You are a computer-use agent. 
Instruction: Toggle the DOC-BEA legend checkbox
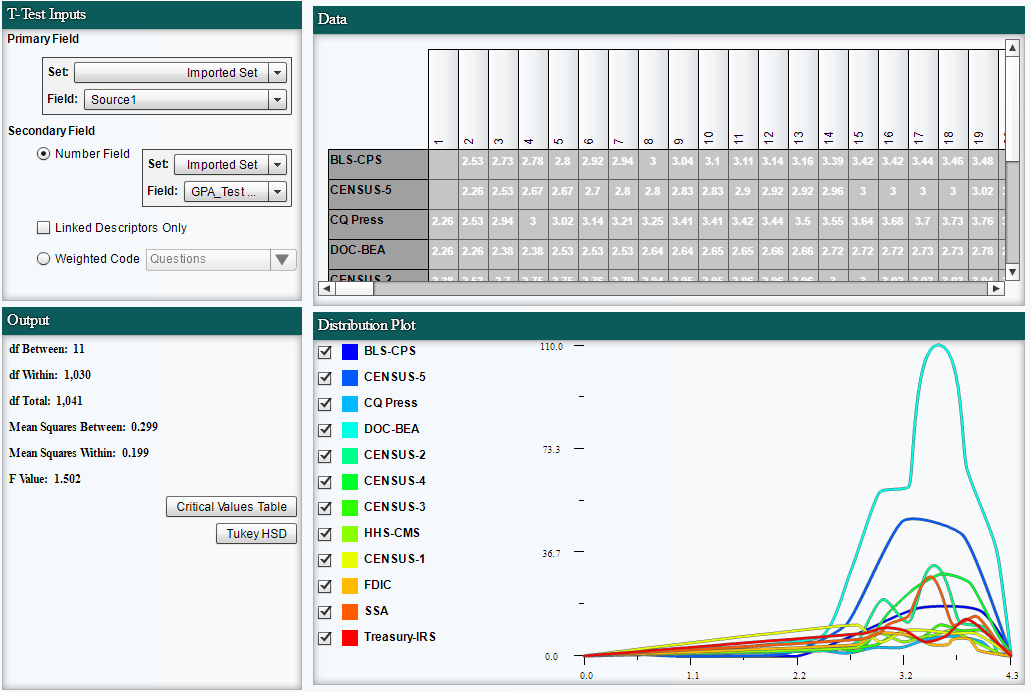(x=325, y=430)
